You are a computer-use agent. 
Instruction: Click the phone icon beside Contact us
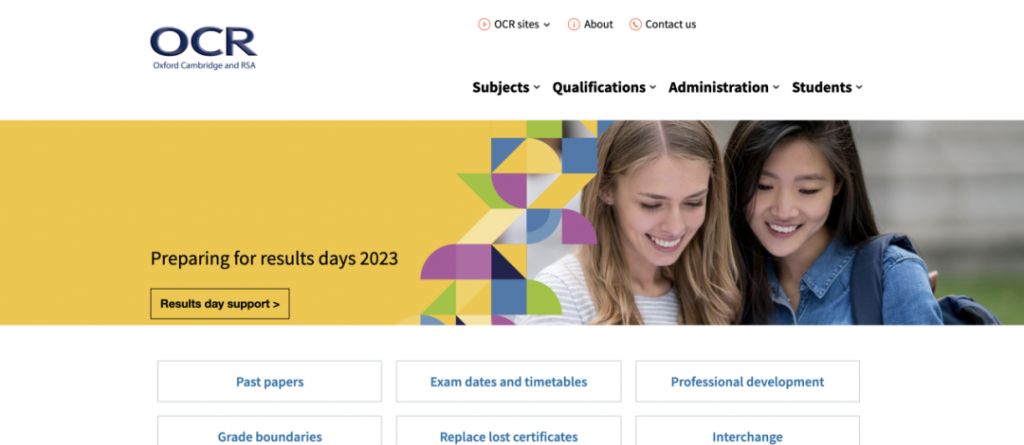(635, 24)
